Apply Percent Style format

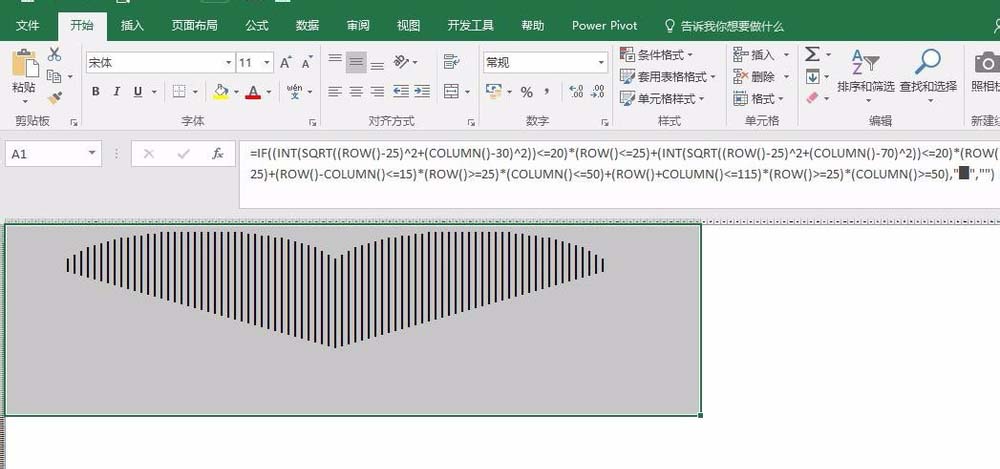526,93
